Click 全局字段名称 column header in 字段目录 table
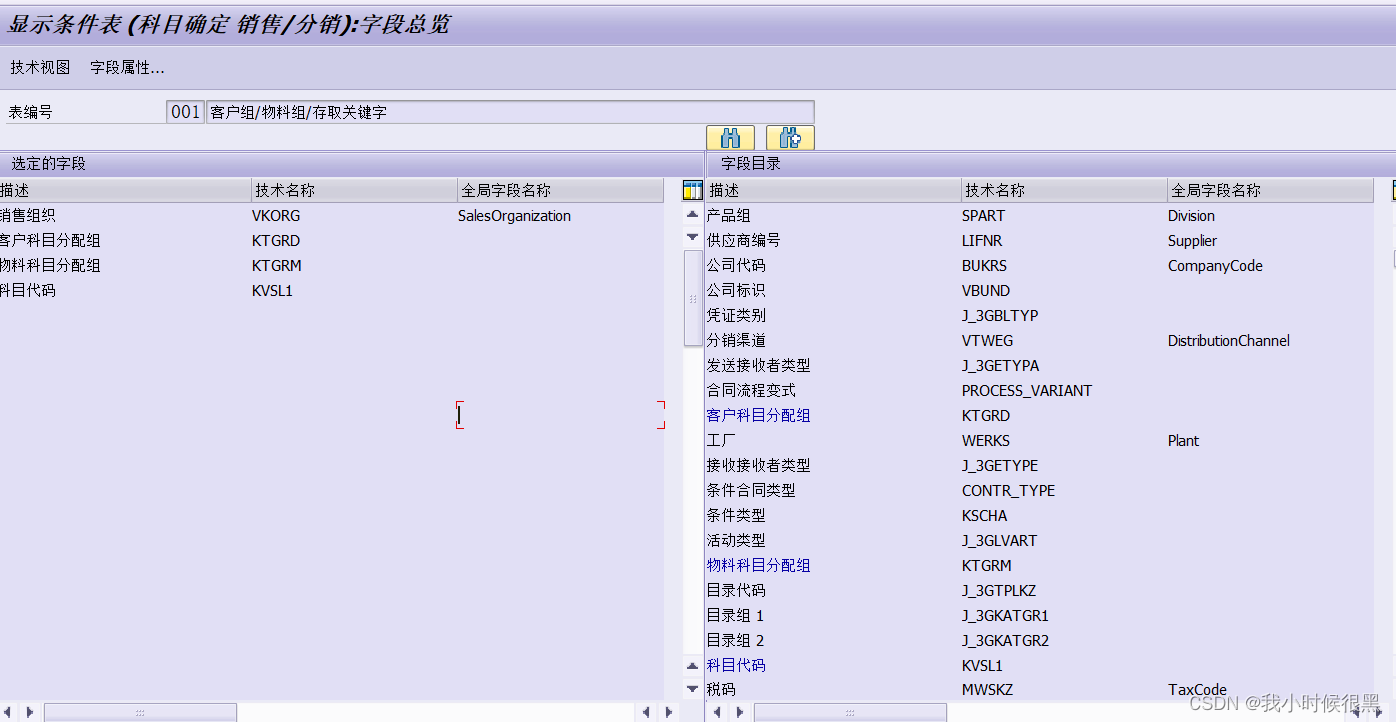Viewport: 1396px width, 722px height. point(1270,190)
